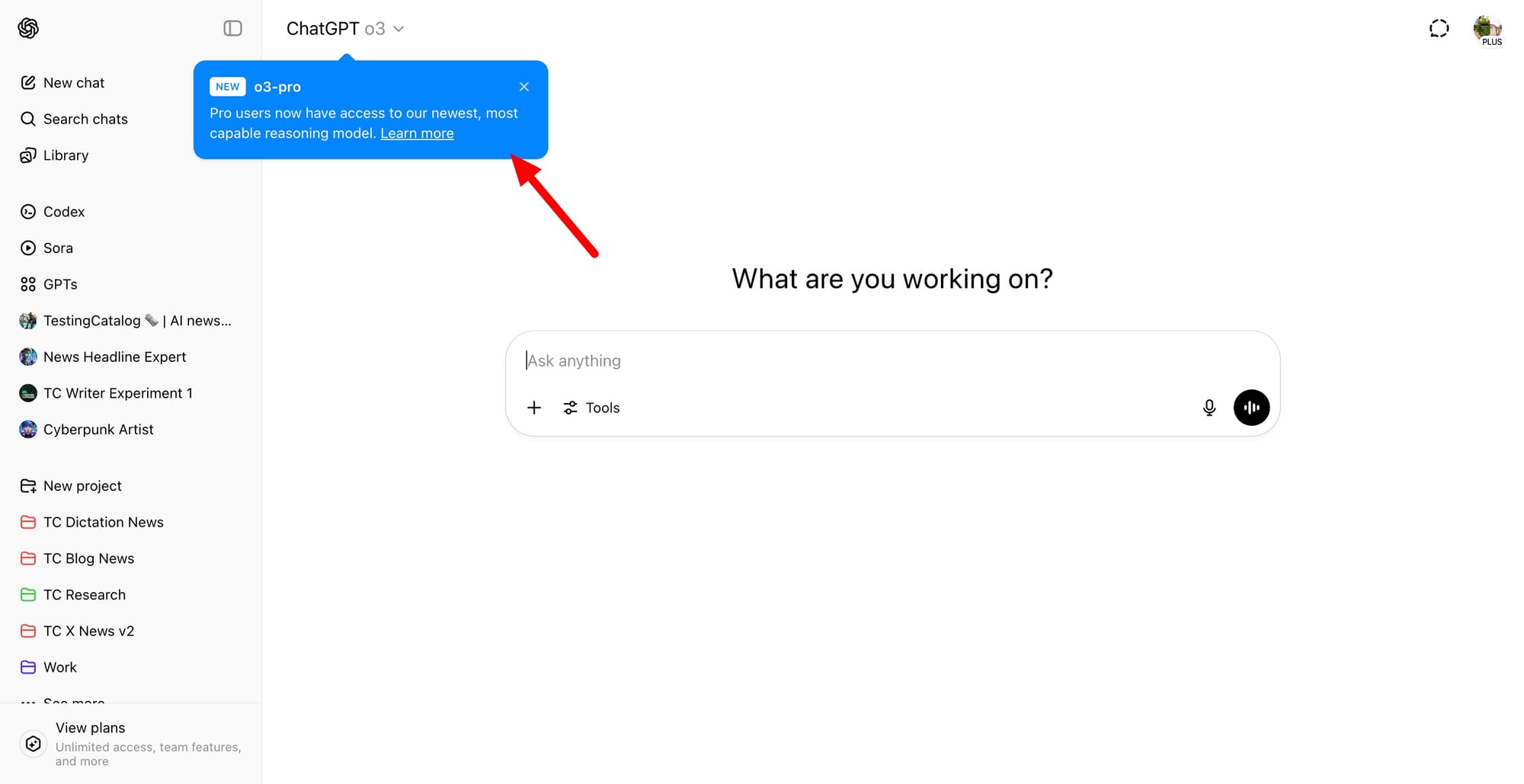
Task: Click the TC Writer Experiment 1 avatar
Action: [x=28, y=393]
